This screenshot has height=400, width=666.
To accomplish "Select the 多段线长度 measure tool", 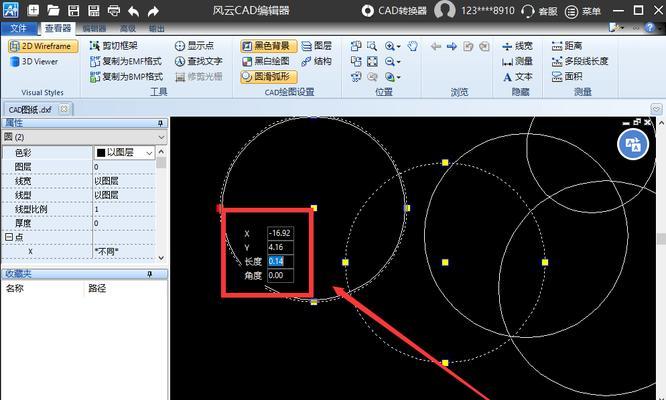I will tap(580, 61).
